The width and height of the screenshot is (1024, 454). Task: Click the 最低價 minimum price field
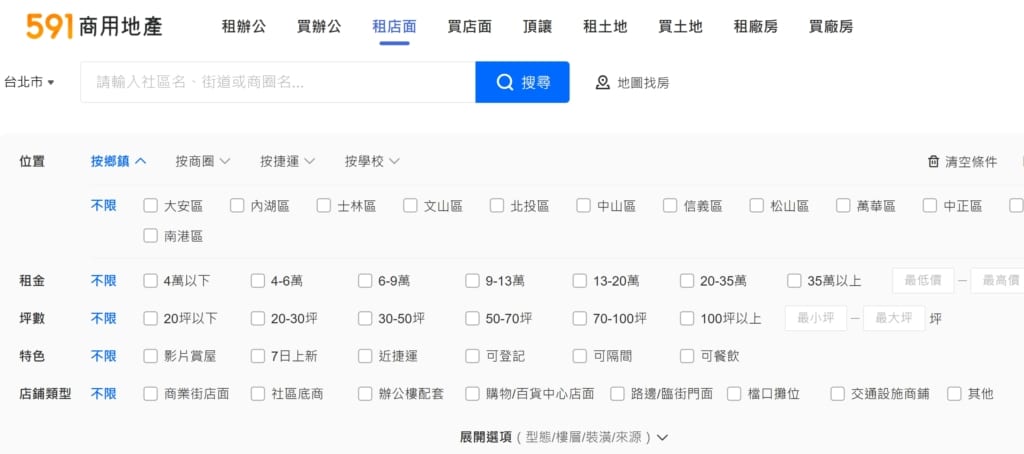(x=923, y=281)
